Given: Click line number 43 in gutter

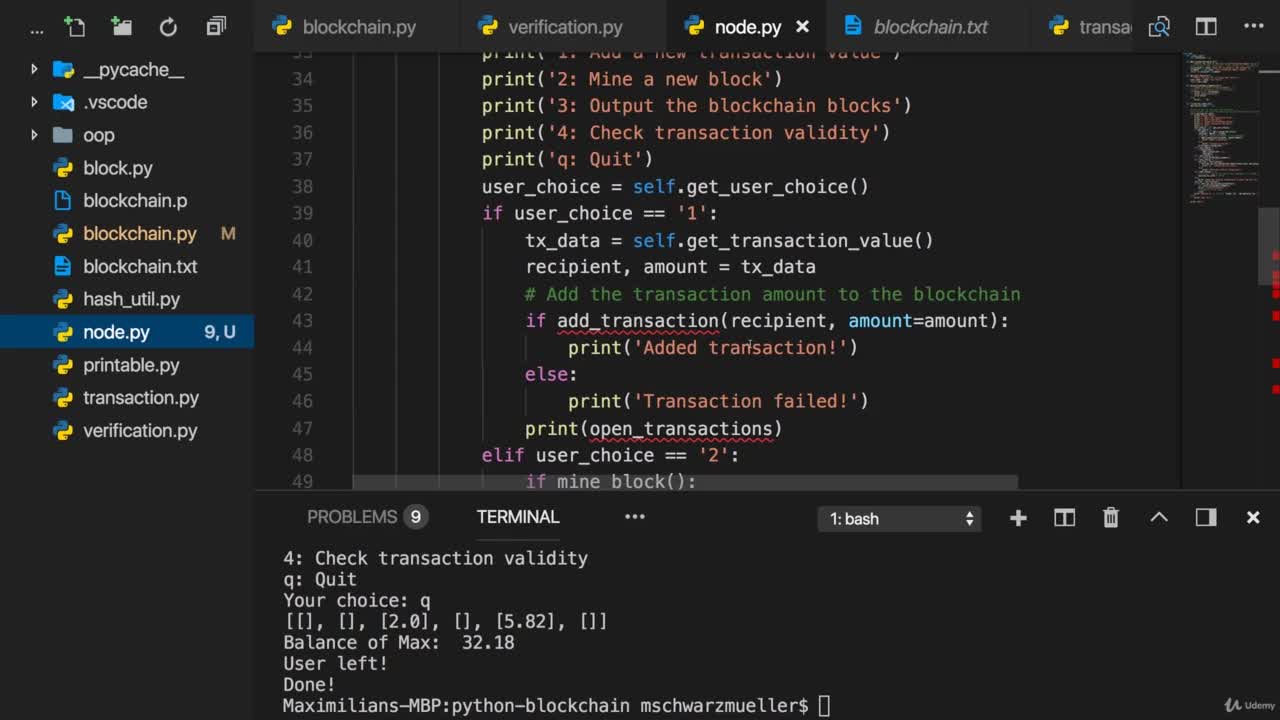Looking at the screenshot, I should point(302,321).
